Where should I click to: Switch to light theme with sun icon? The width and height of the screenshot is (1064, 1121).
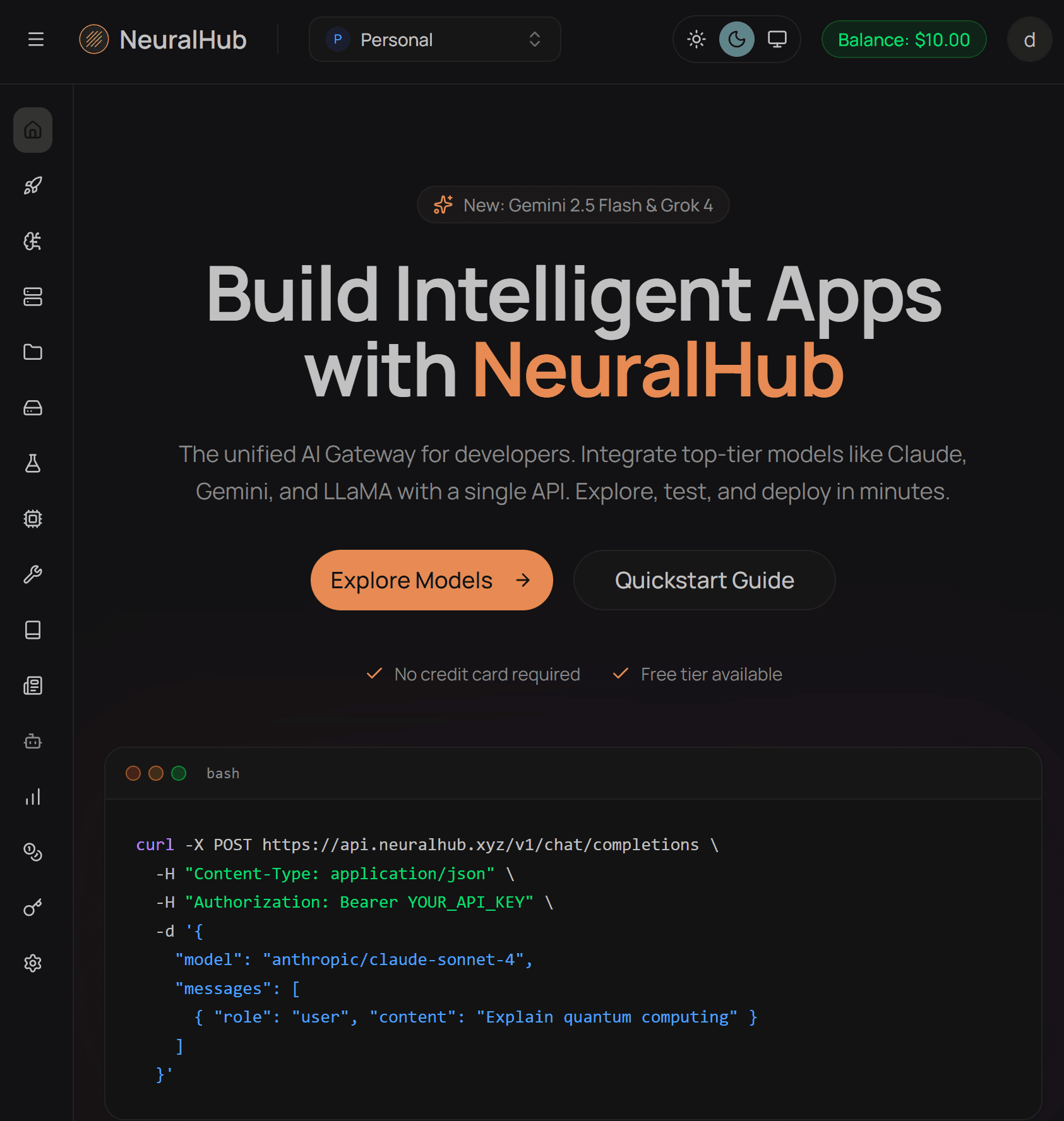695,39
